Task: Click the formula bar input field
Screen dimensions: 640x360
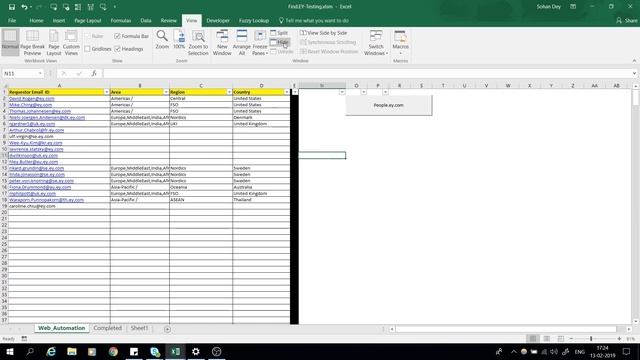Action: click(x=366, y=73)
